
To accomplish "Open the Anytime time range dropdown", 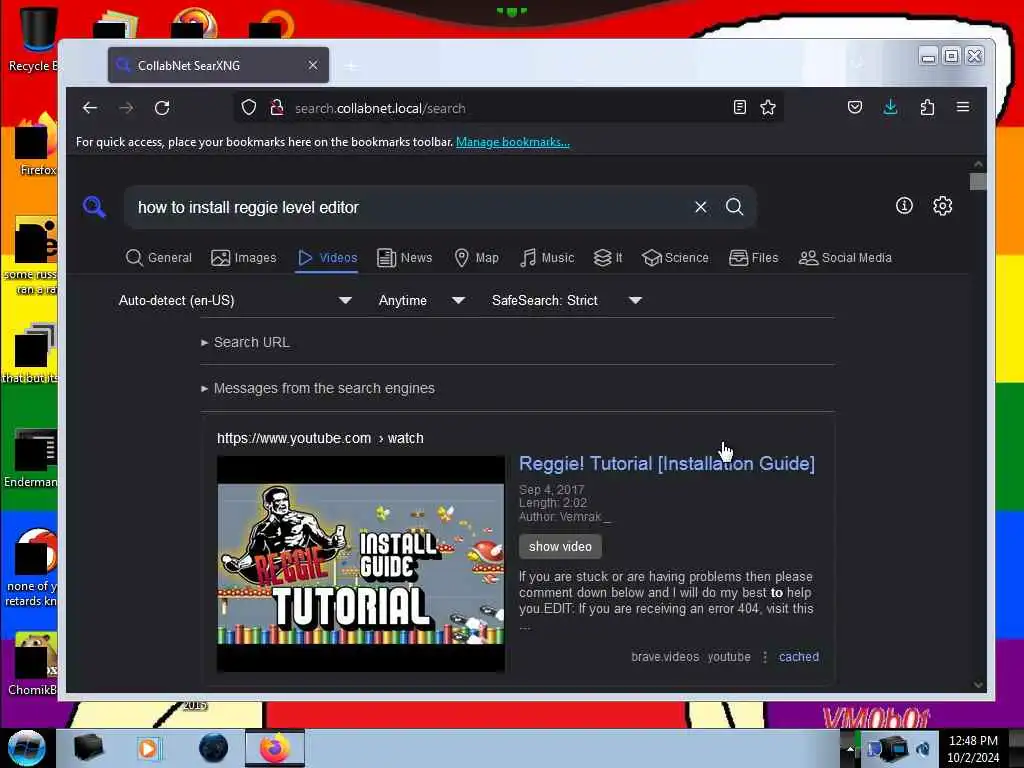I will click(x=421, y=300).
